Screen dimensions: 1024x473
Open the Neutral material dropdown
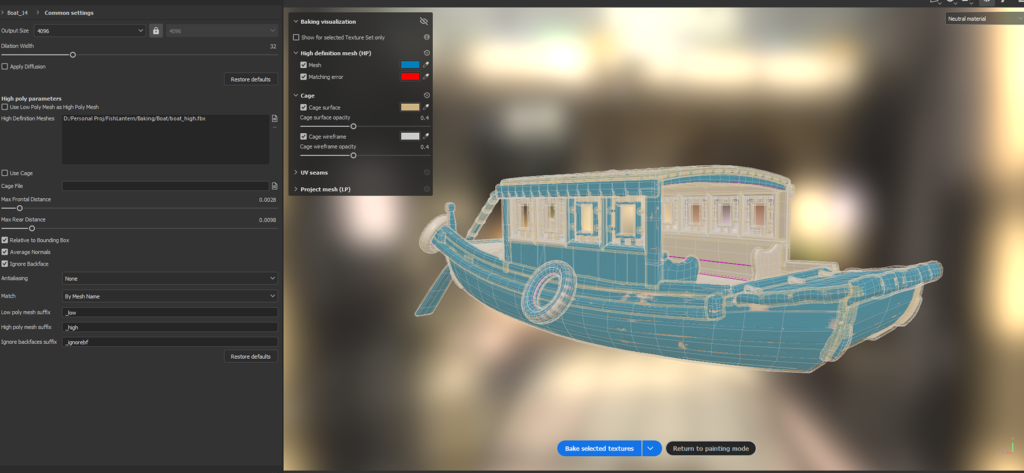[x=984, y=19]
